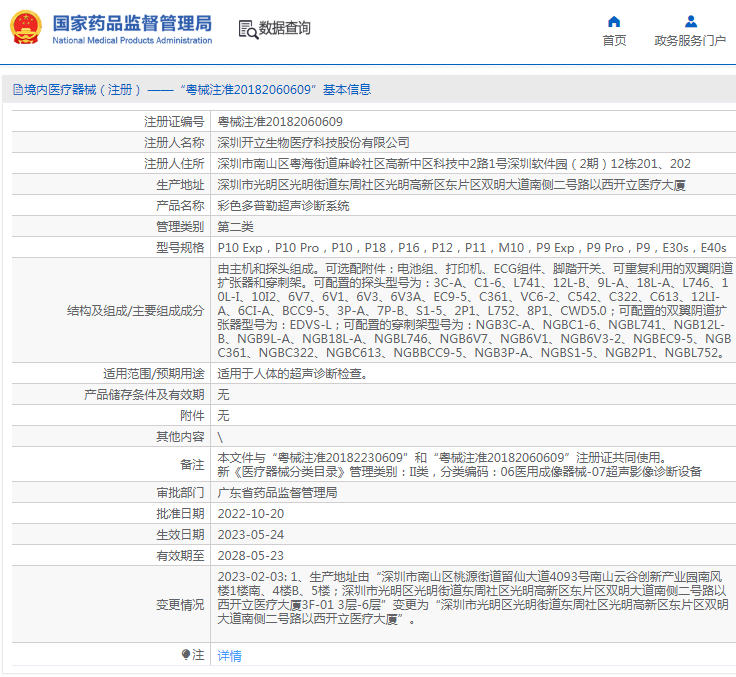
Task: Click the 型号规格 label
Action: click(x=180, y=248)
